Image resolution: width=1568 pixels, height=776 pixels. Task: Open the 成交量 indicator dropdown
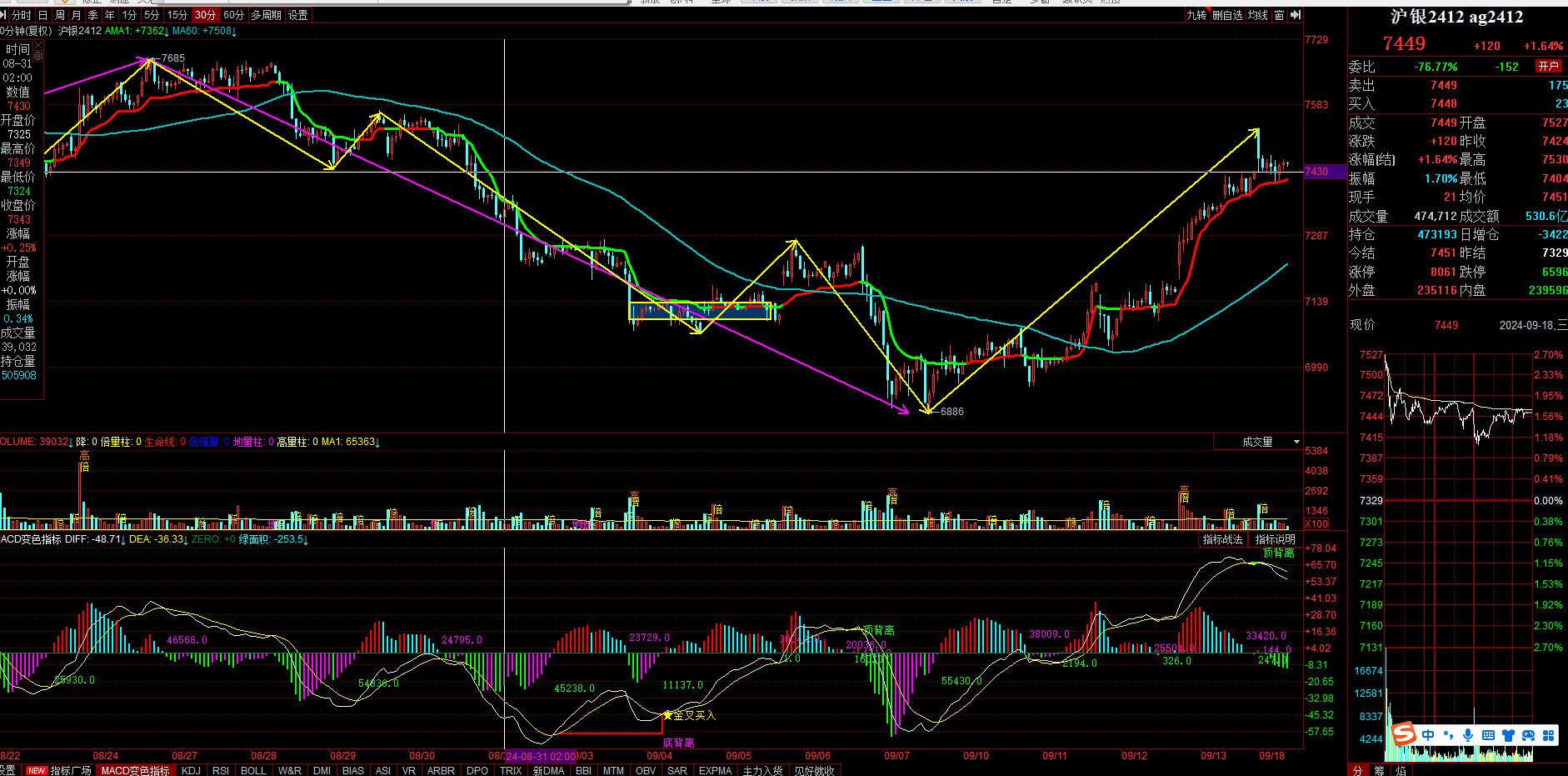point(1296,442)
